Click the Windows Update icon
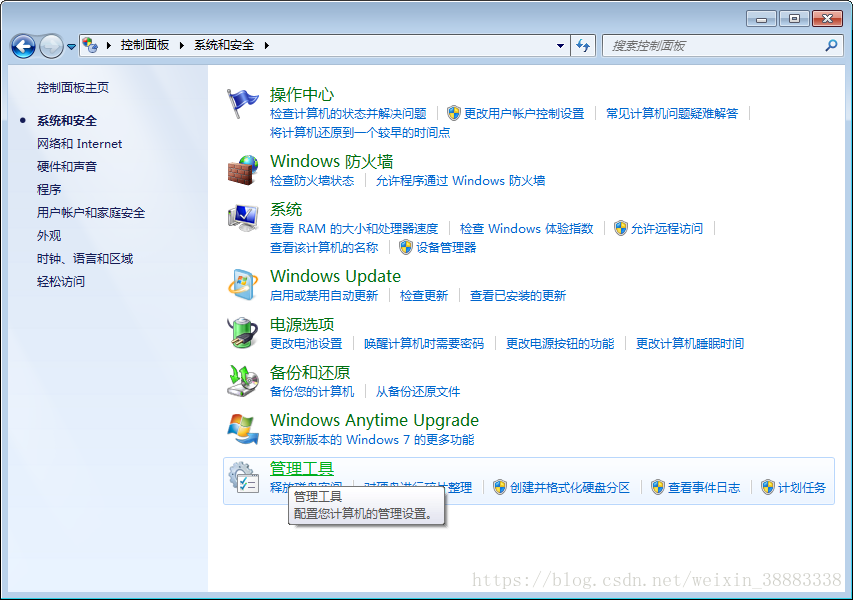This screenshot has width=853, height=600. point(243,284)
